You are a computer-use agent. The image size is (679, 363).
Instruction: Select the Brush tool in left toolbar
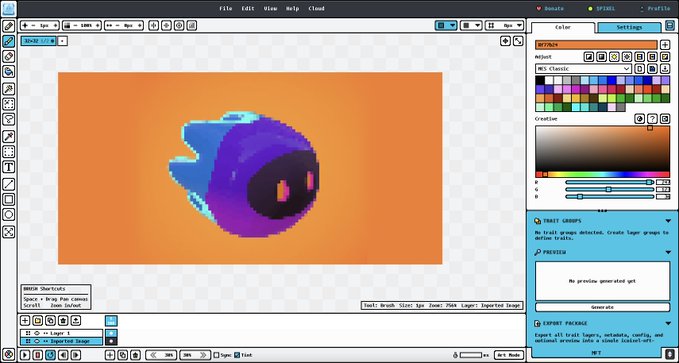click(x=9, y=42)
